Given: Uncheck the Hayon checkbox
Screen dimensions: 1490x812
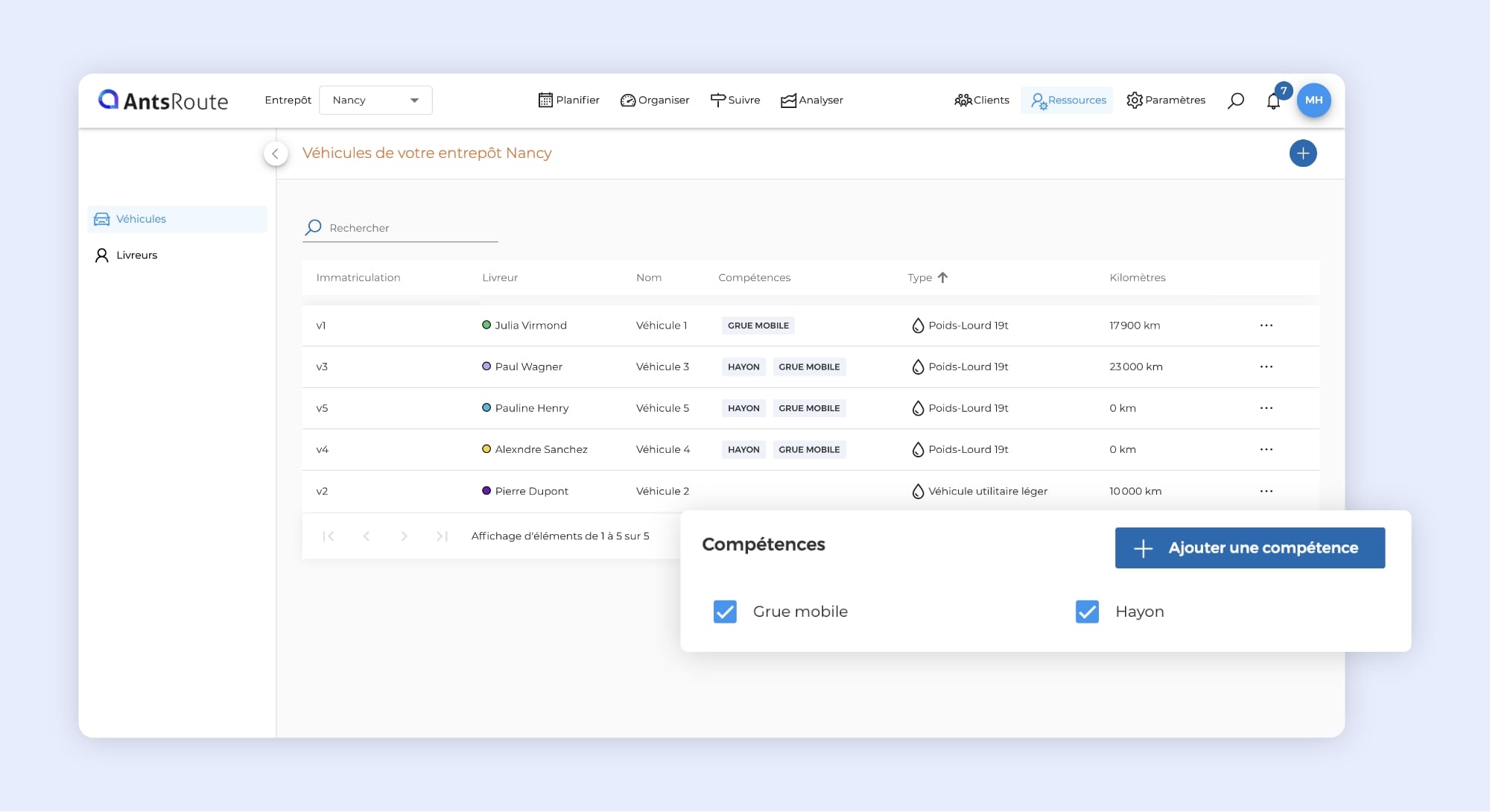Looking at the screenshot, I should 1087,612.
